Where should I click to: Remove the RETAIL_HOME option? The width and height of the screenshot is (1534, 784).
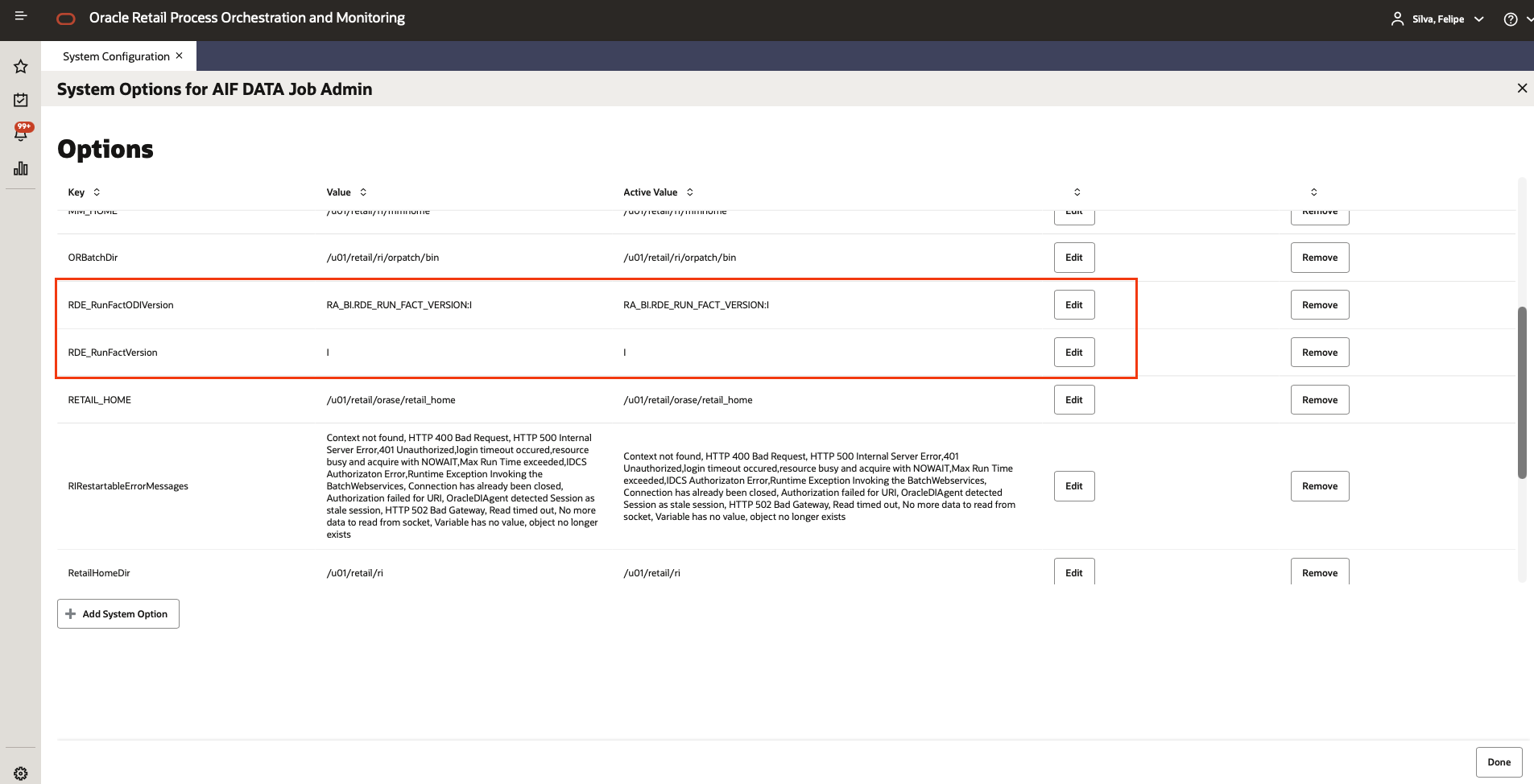tap(1320, 400)
